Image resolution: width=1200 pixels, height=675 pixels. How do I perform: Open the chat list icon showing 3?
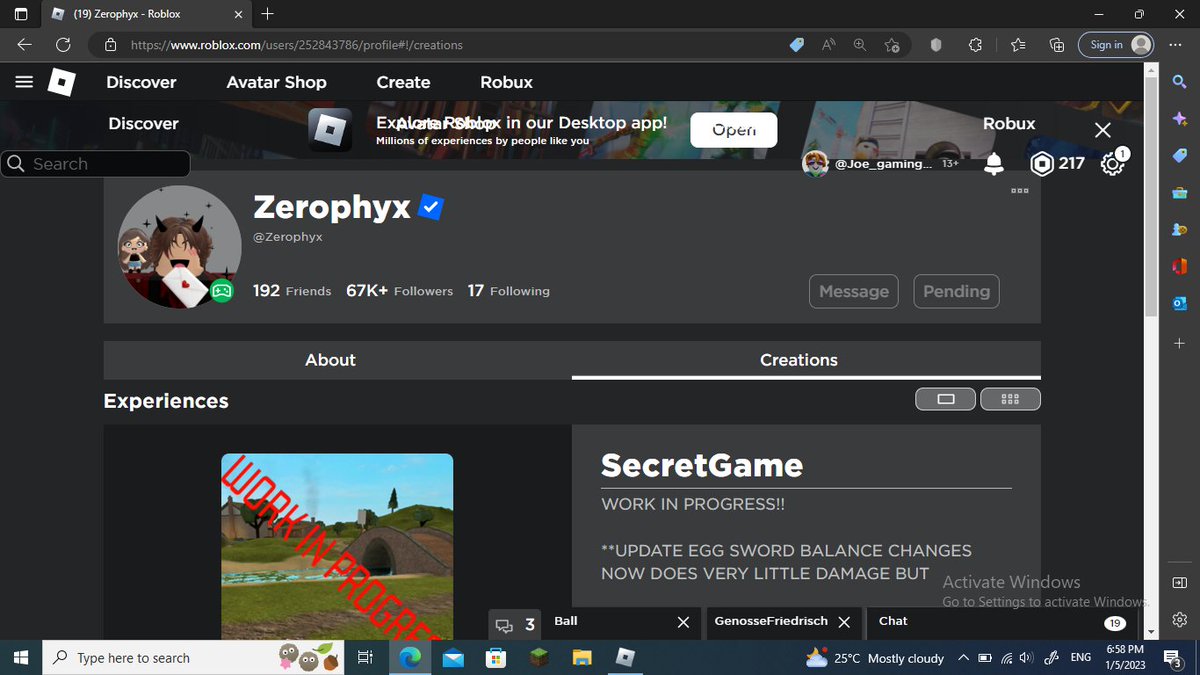[516, 624]
